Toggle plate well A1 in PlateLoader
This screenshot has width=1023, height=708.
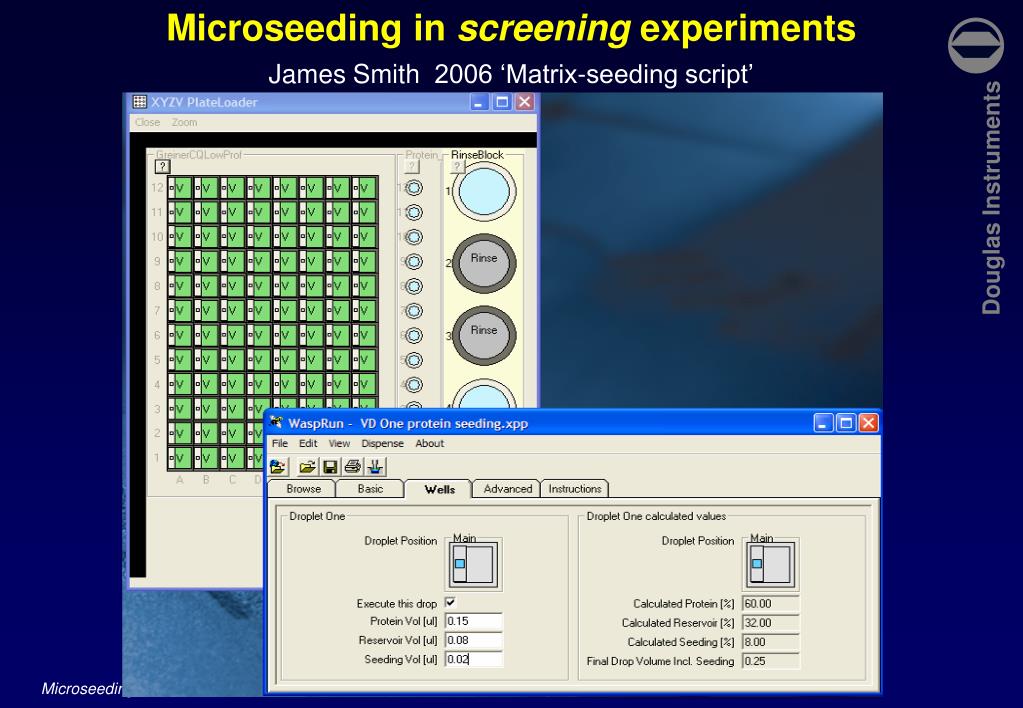(x=180, y=458)
